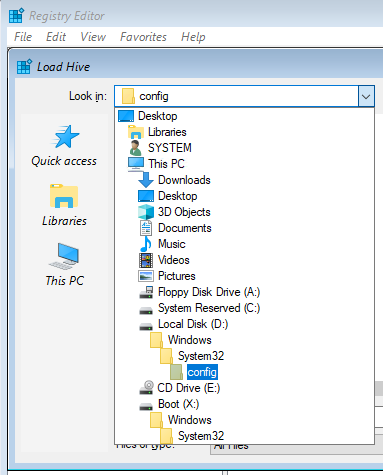Collapse the Look in dropdown arrow

click(x=366, y=97)
